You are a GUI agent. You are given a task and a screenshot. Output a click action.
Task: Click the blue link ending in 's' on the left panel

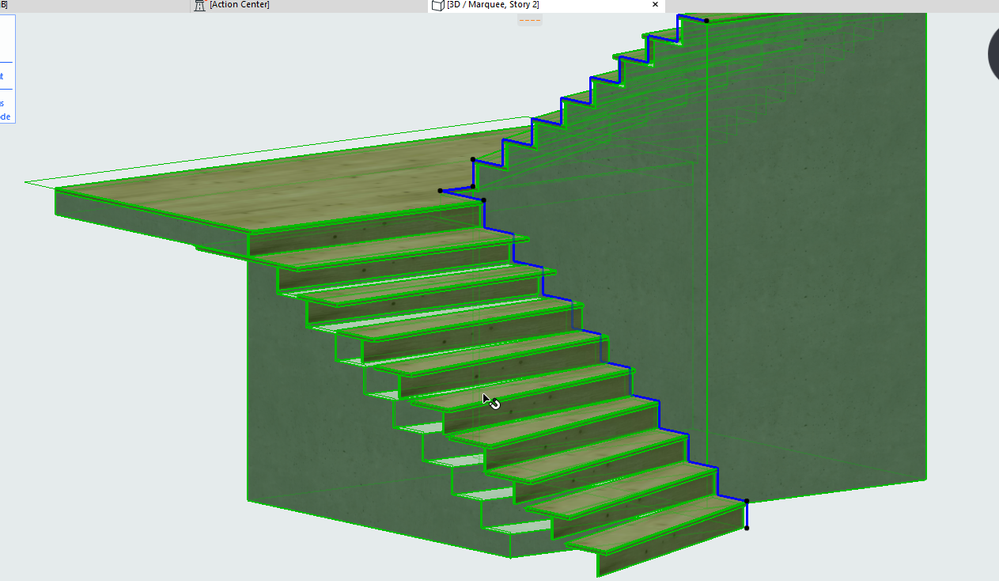point(3,101)
